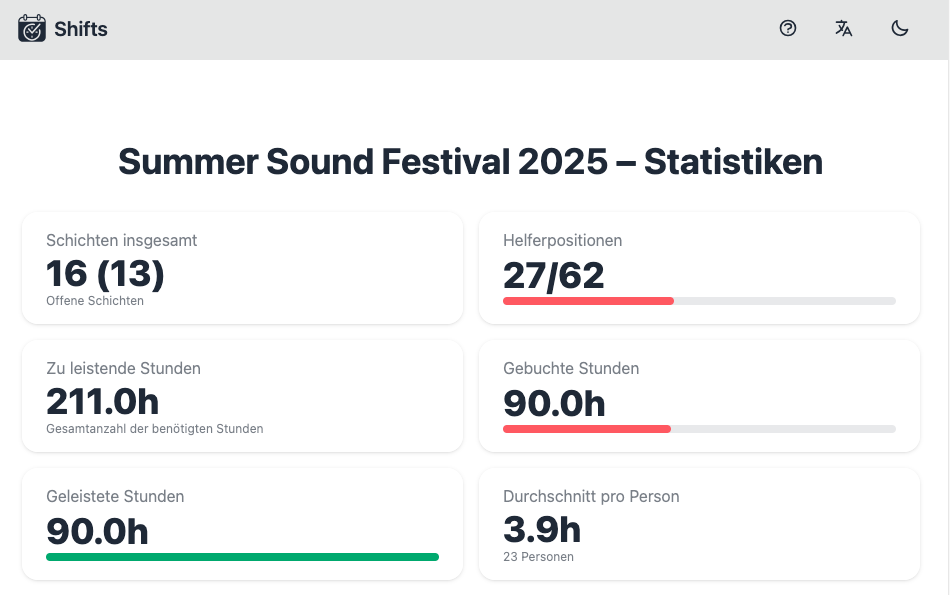Toggle dark mode with moon icon
Viewport: 950px width, 595px height.
[900, 29]
